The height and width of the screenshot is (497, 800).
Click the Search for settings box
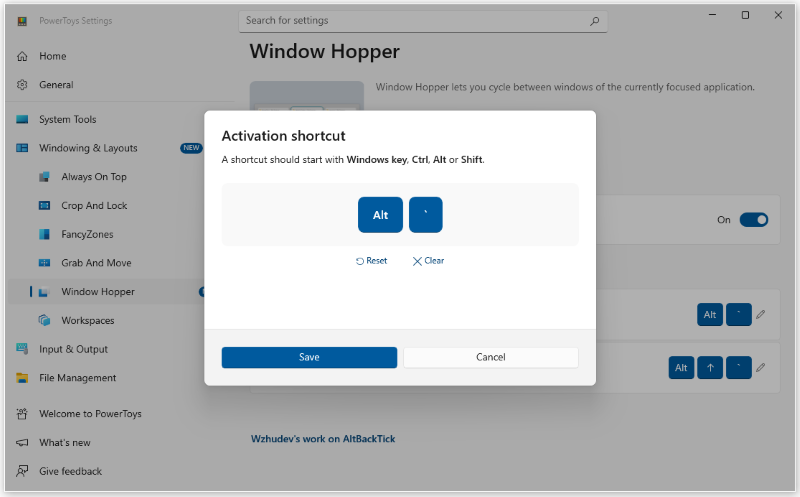pos(423,21)
